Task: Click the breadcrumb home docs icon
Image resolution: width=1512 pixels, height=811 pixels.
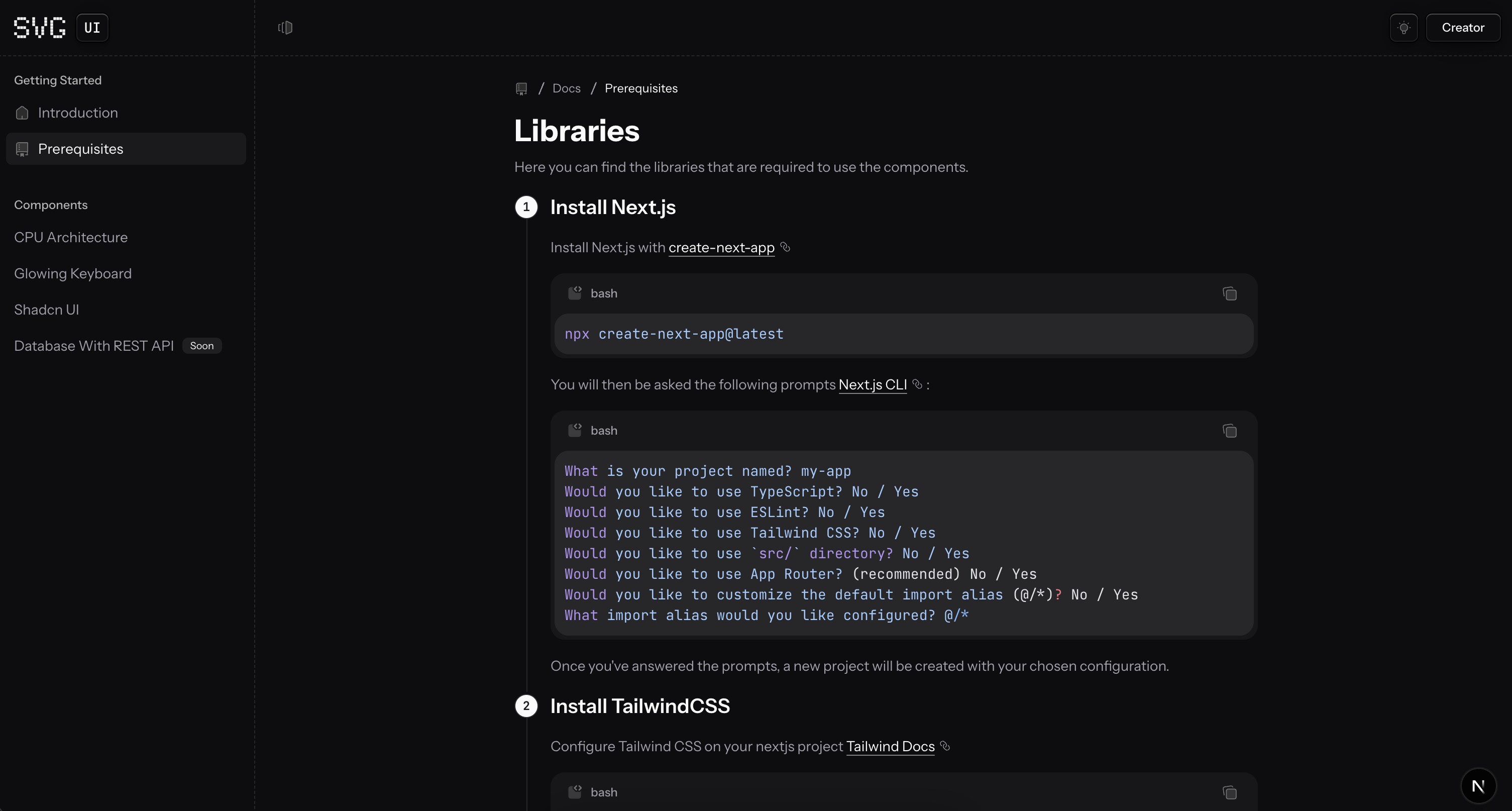Action: 521,88
